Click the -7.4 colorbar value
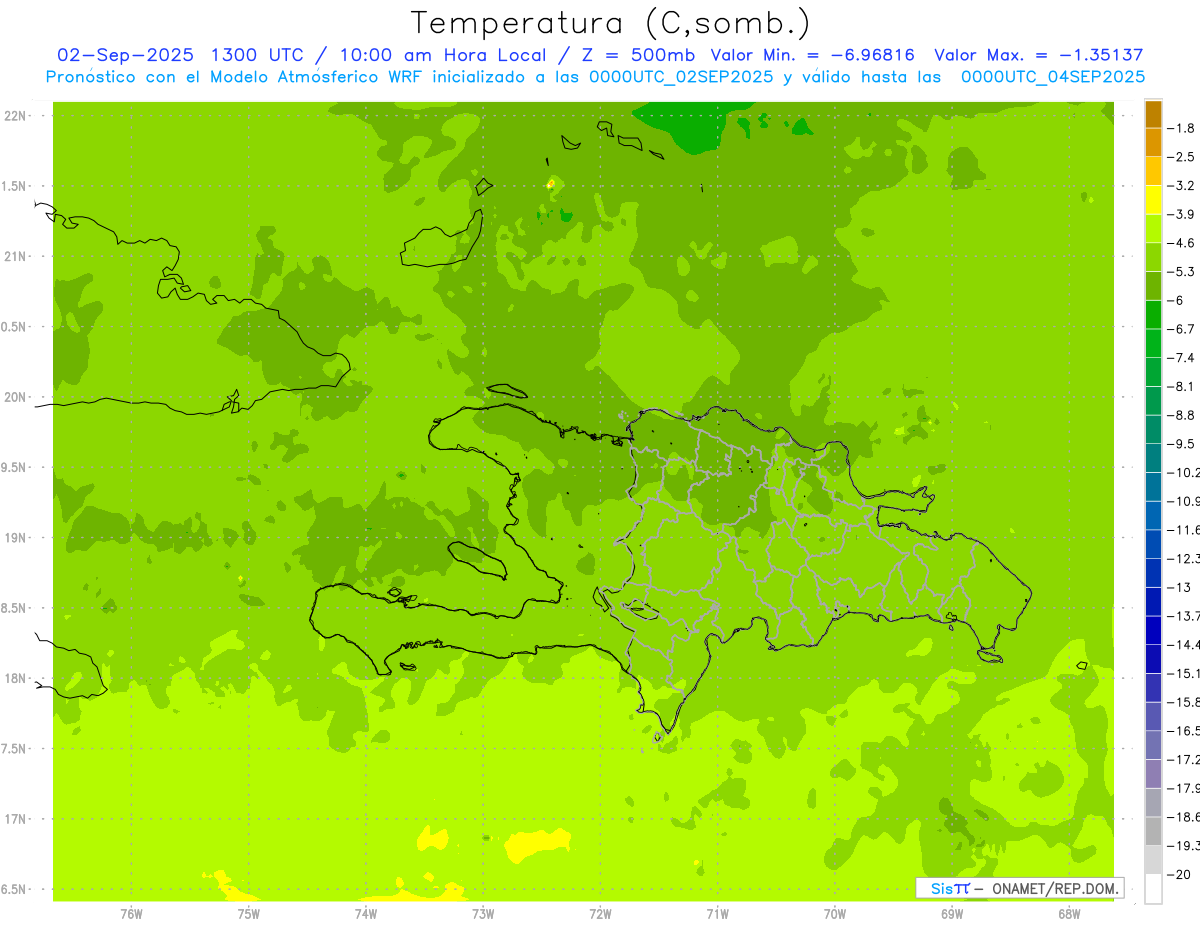Screen dimensions: 1200x927 coord(1182,357)
